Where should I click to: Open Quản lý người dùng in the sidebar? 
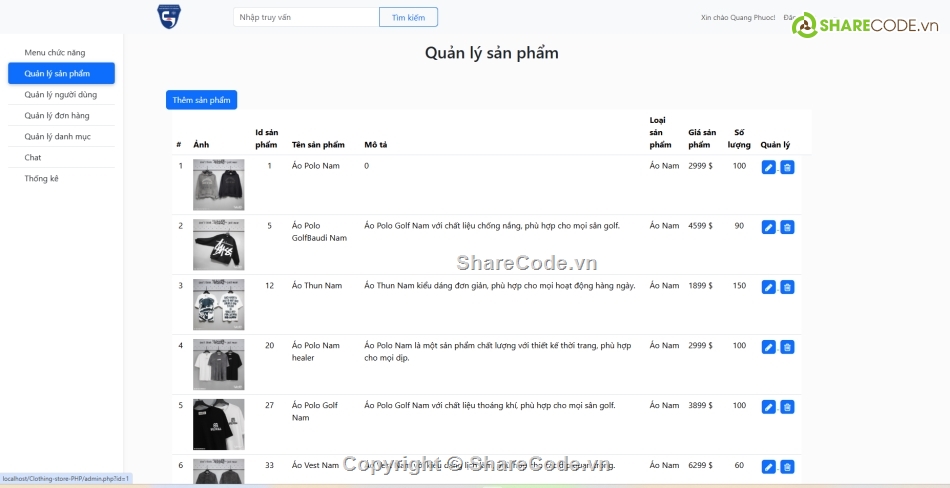pyautogui.click(x=61, y=95)
